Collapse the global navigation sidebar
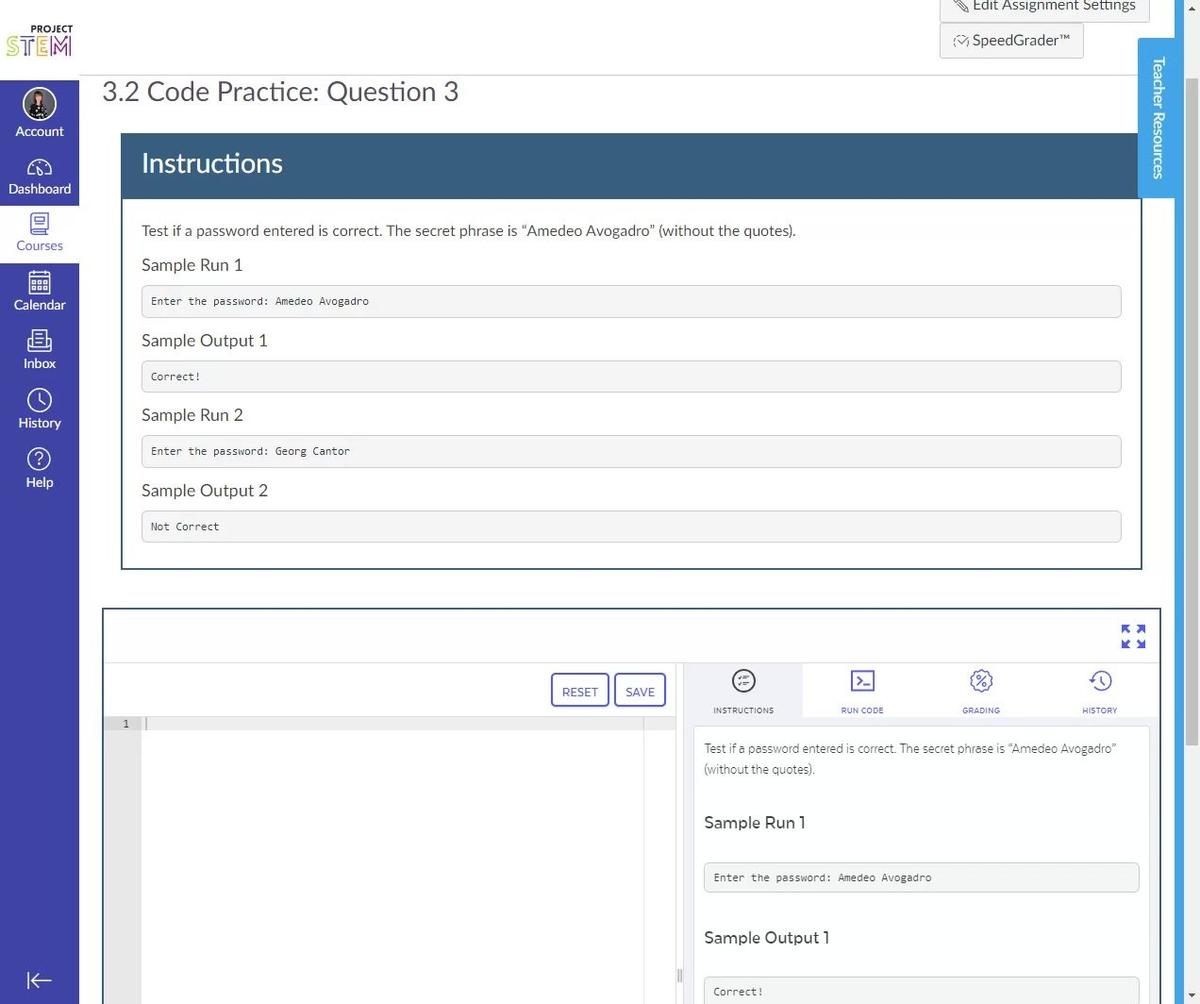Image resolution: width=1200 pixels, height=1004 pixels. (39, 980)
